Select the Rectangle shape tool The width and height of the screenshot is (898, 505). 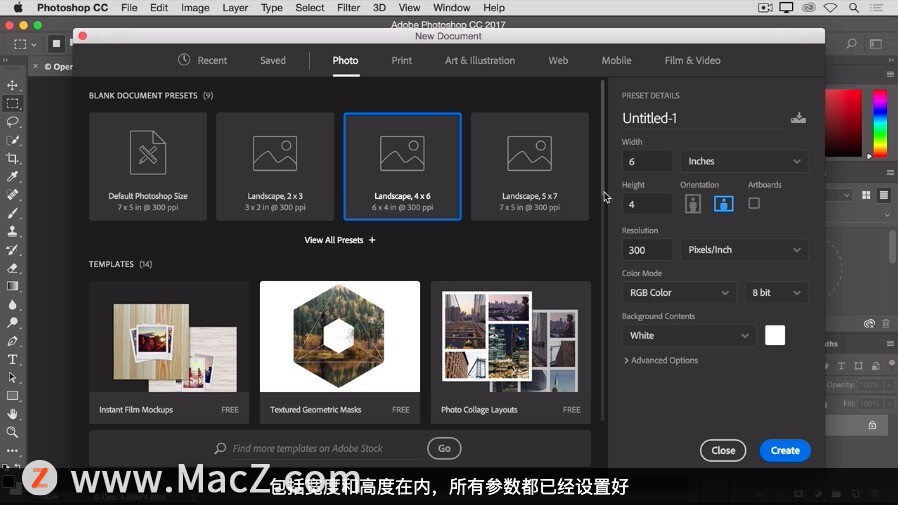tap(12, 396)
